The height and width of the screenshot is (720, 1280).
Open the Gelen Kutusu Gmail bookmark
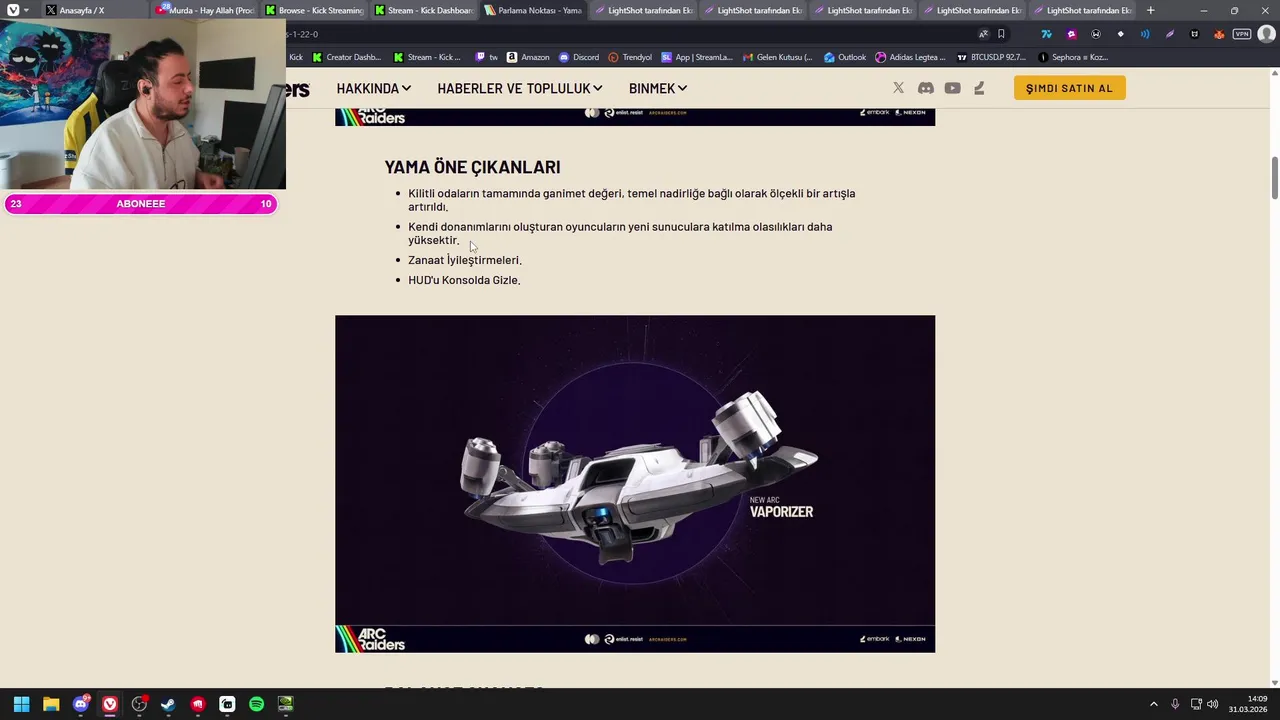tap(778, 57)
